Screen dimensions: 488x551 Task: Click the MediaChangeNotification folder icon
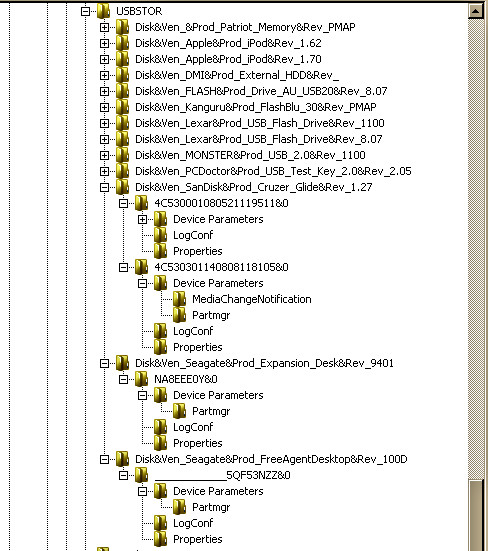click(179, 299)
